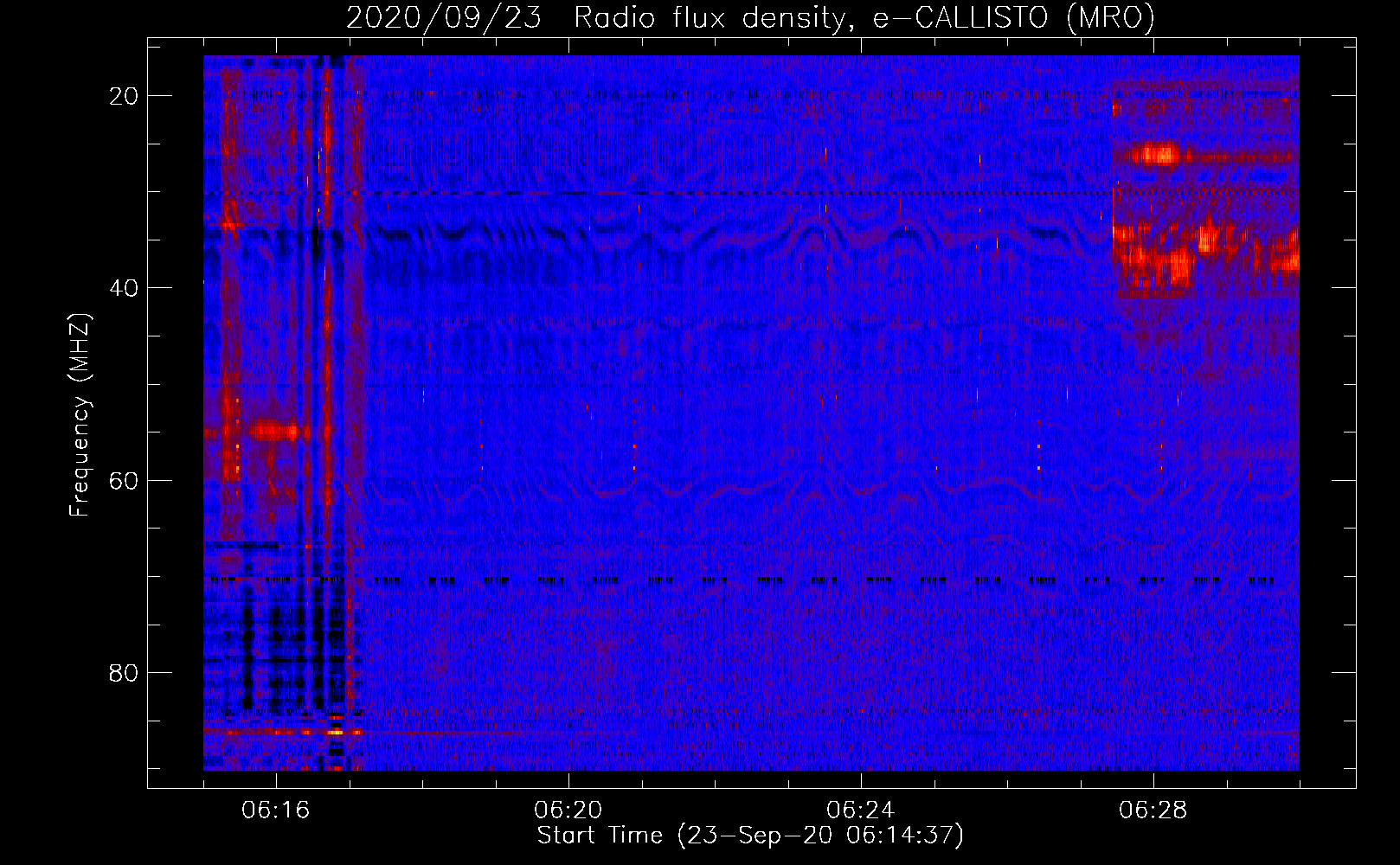
Task: Click the 20 MHz frequency tick label
Action: [x=124, y=96]
